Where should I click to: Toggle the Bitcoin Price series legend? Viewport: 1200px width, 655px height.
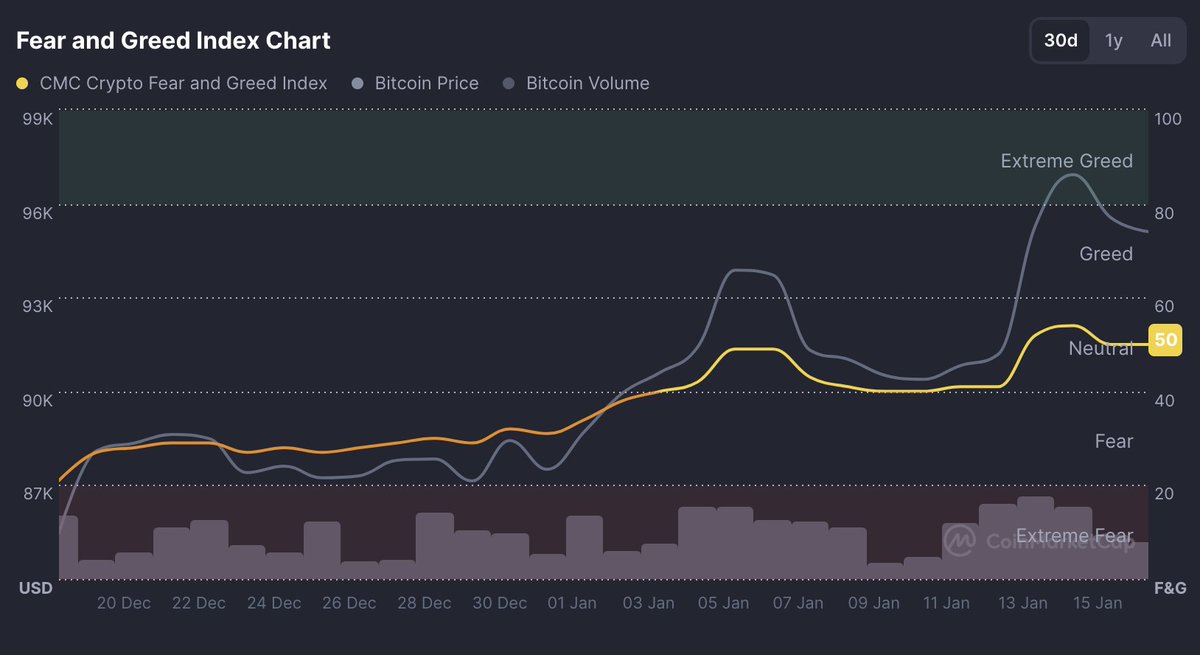(x=426, y=84)
